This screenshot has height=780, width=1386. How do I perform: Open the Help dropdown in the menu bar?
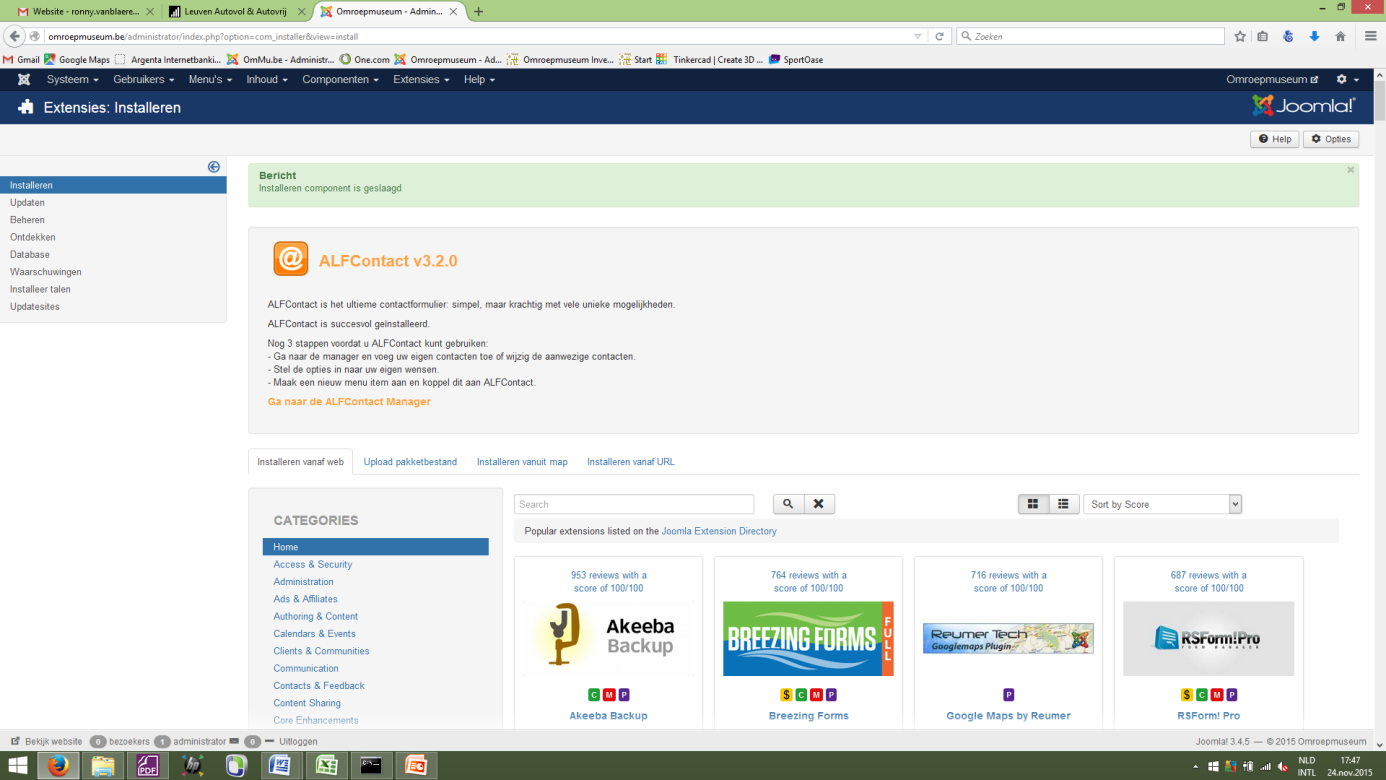pos(479,79)
